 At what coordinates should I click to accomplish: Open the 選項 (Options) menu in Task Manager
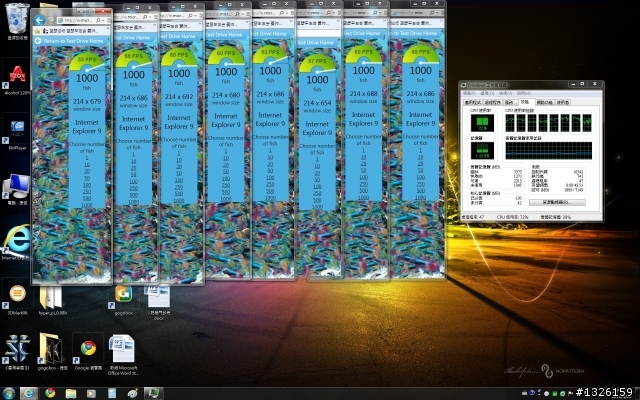(x=488, y=93)
